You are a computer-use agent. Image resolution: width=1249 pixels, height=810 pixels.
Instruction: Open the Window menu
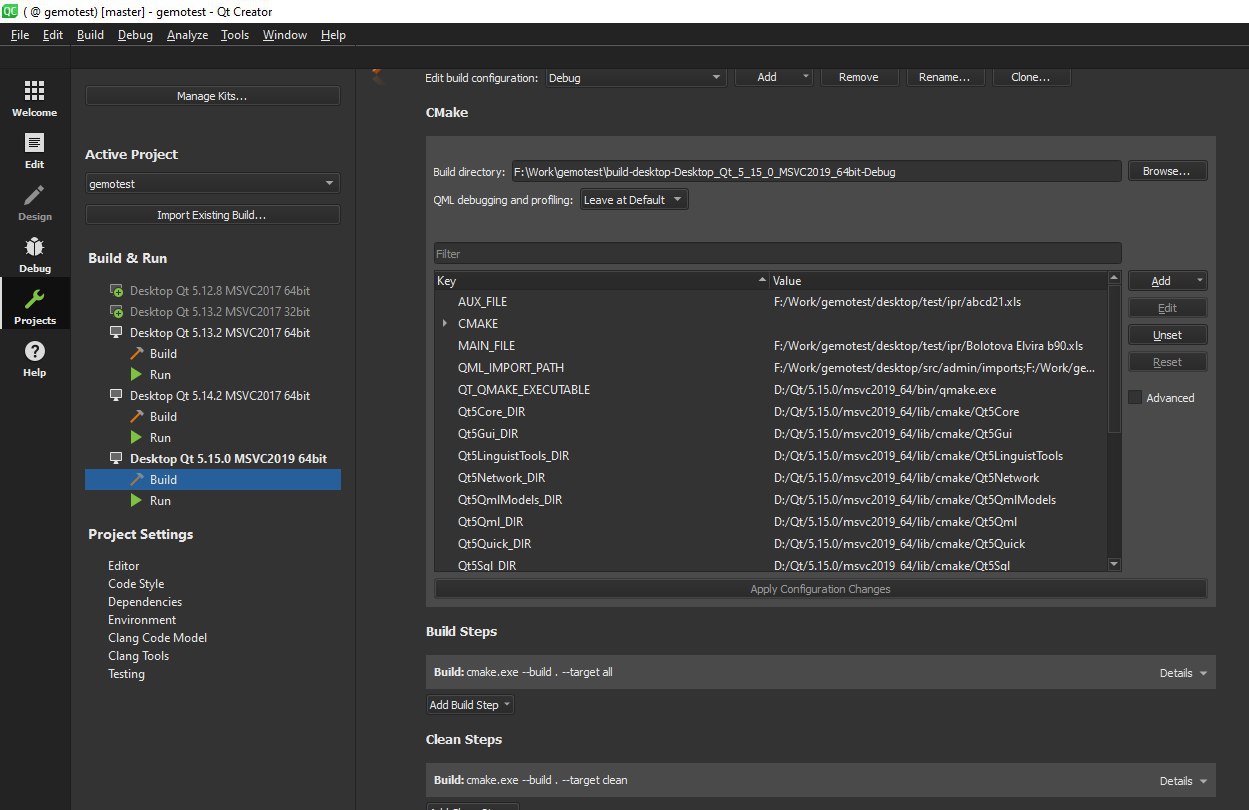(285, 35)
